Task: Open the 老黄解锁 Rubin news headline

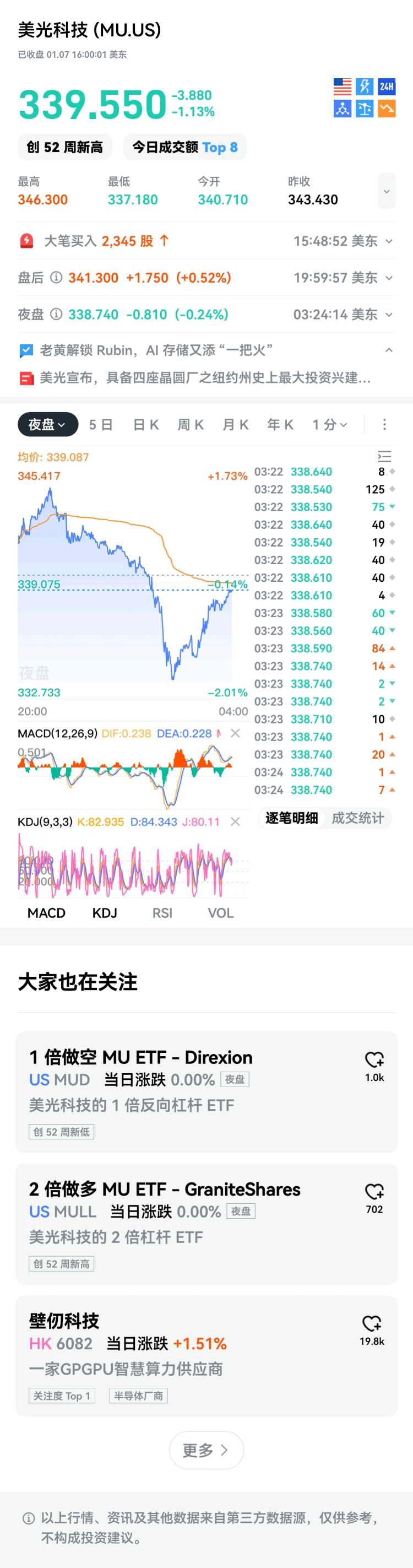Action: tap(156, 350)
